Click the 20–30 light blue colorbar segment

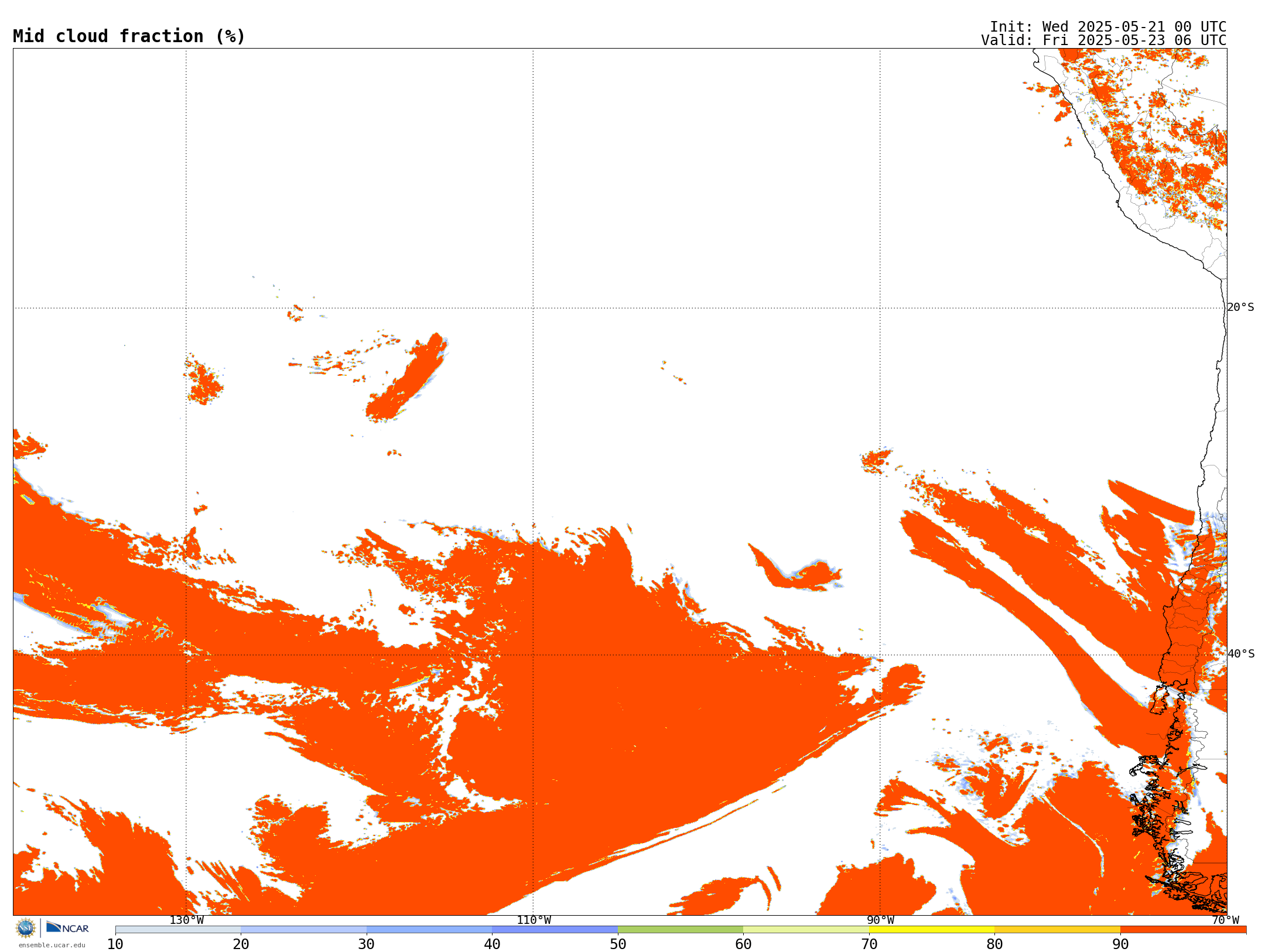coord(303,930)
